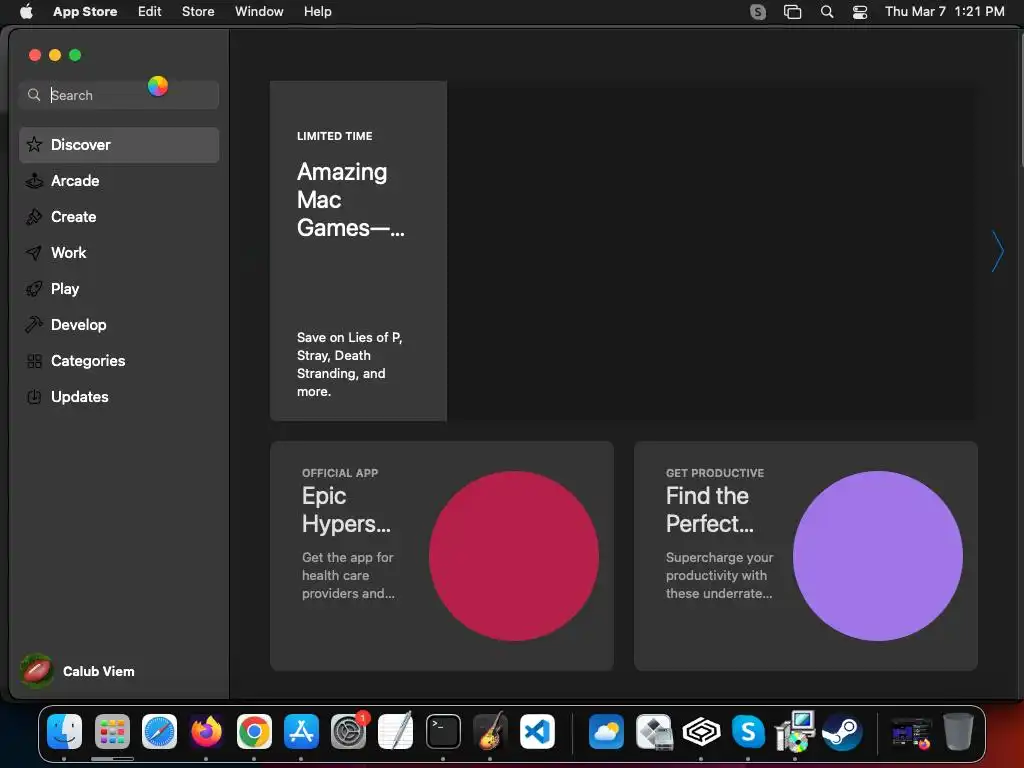Open Stage Manager windows icon in menu bar
The height and width of the screenshot is (768, 1024).
click(792, 12)
